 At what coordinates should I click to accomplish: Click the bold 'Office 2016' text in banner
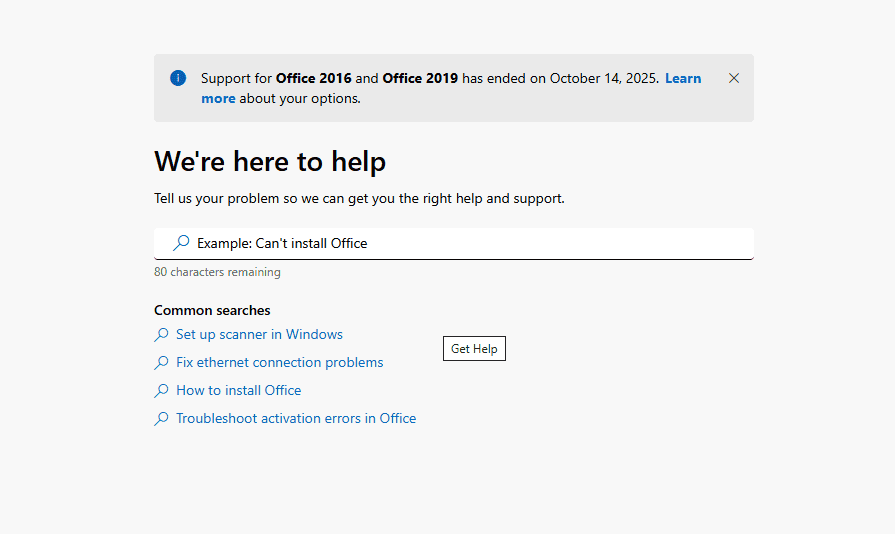(x=313, y=78)
